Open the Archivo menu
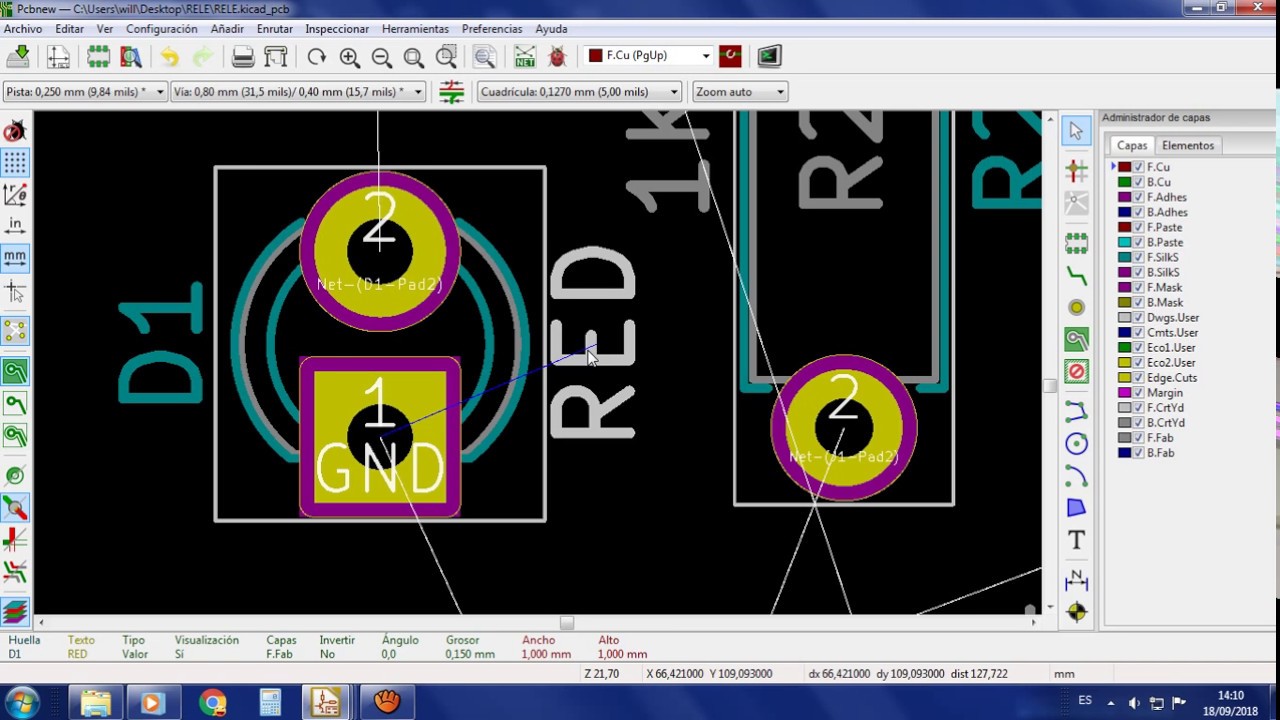 tap(23, 29)
